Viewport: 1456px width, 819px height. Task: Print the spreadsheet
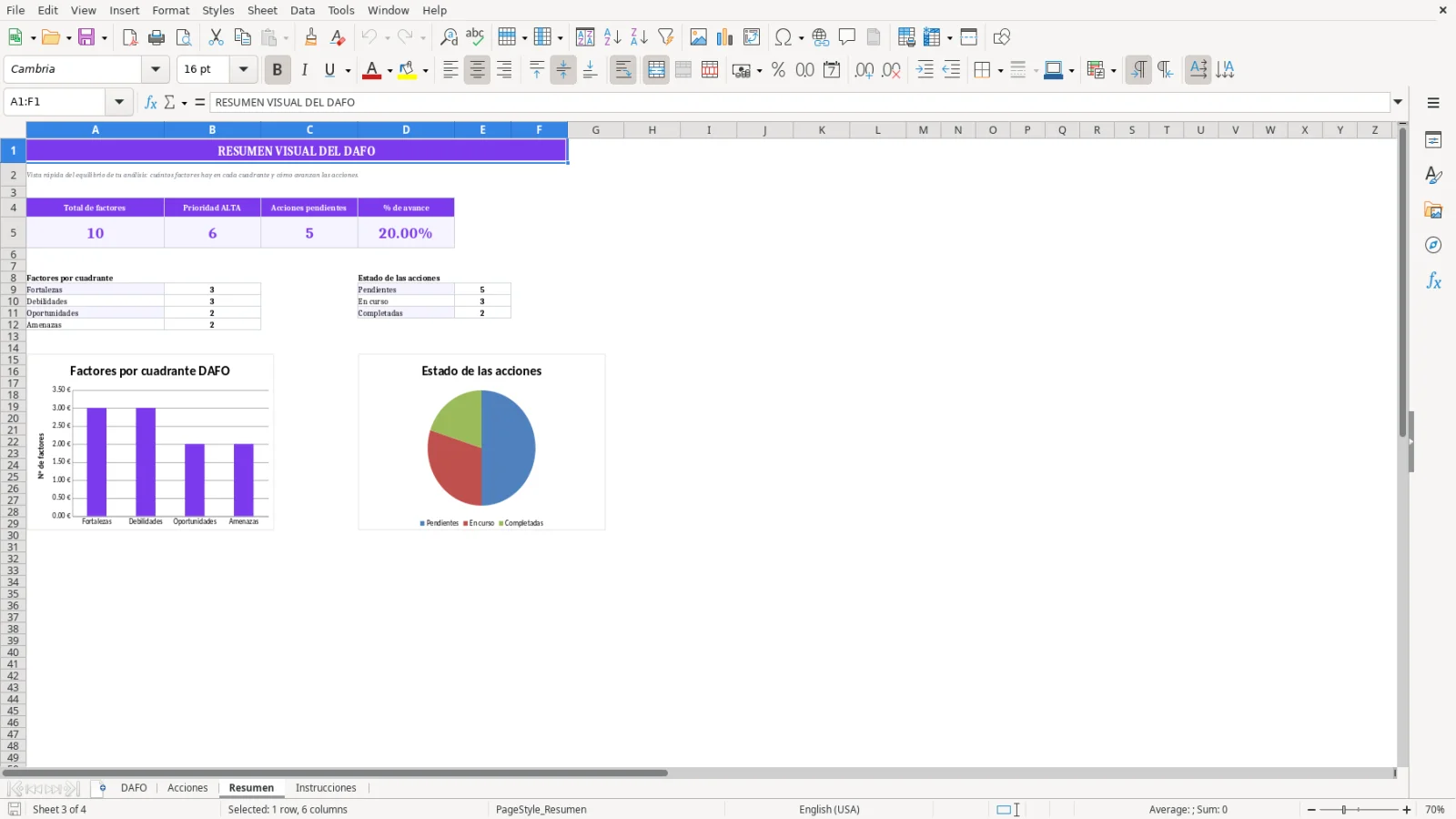point(157,37)
